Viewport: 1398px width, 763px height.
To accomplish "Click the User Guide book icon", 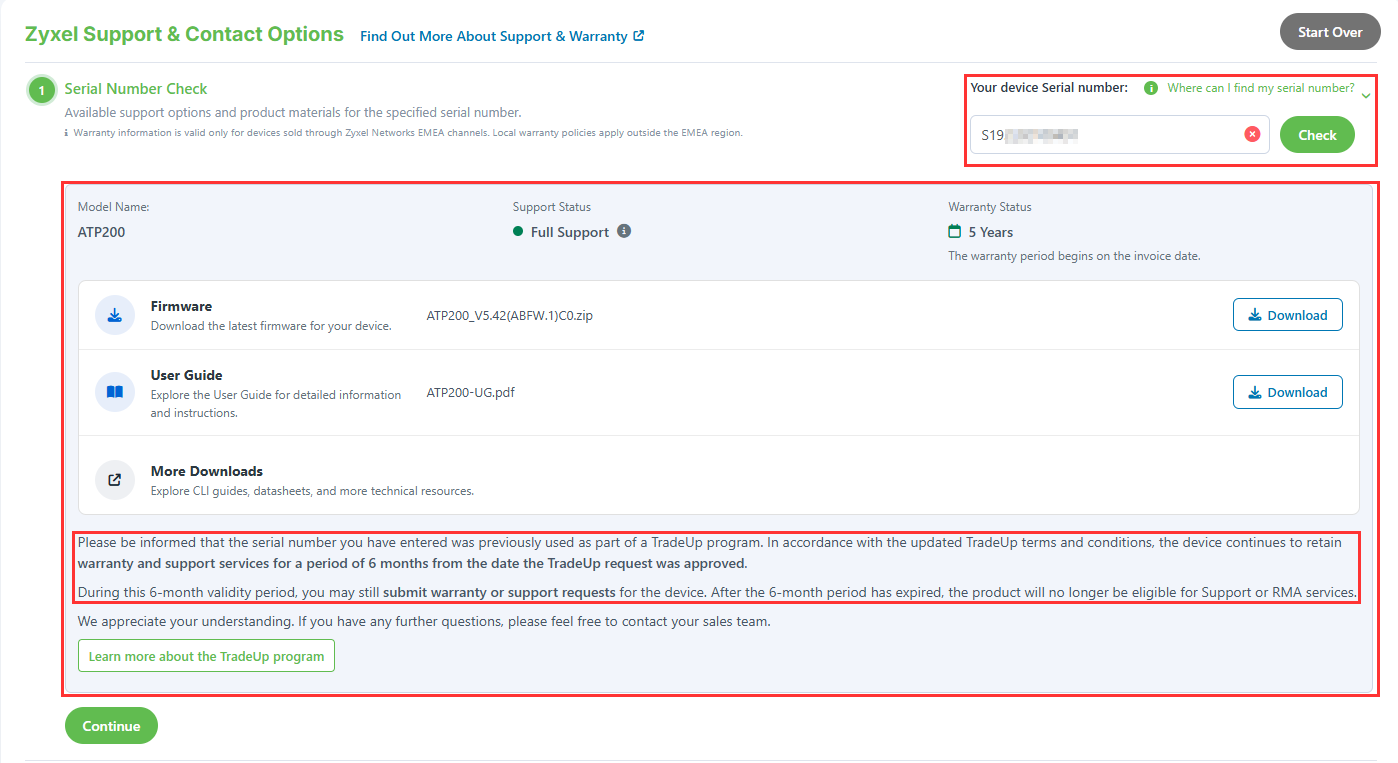I will click(x=115, y=392).
